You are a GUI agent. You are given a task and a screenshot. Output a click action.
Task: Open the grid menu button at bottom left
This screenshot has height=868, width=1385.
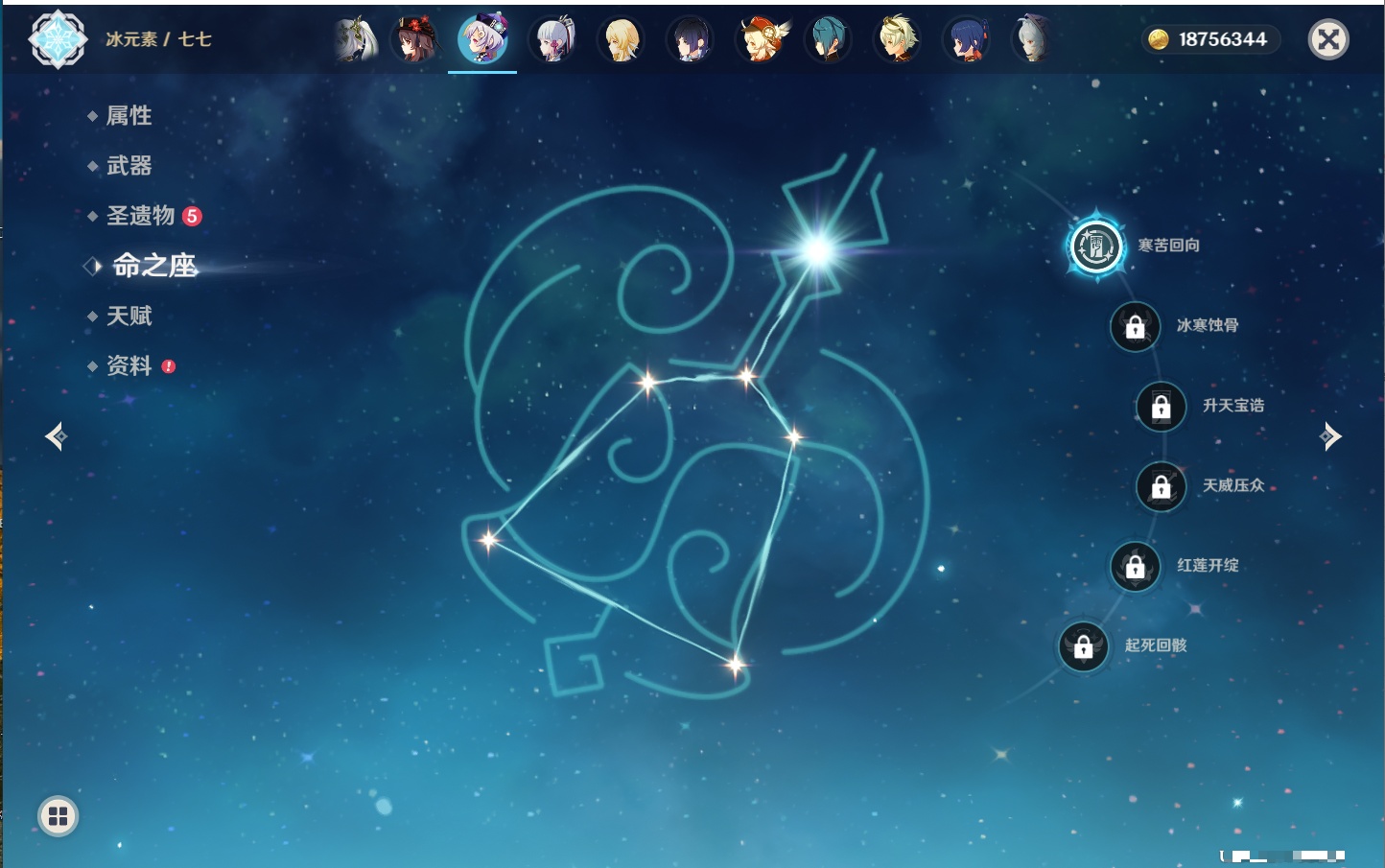point(58,816)
